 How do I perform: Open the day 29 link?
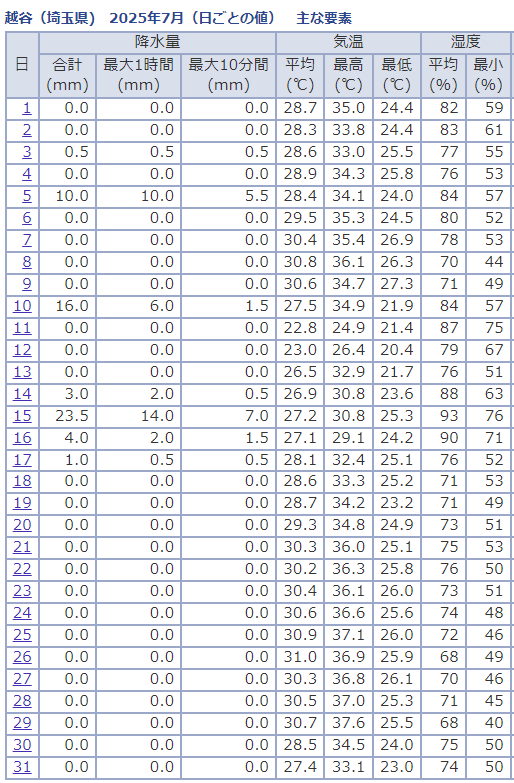22,723
